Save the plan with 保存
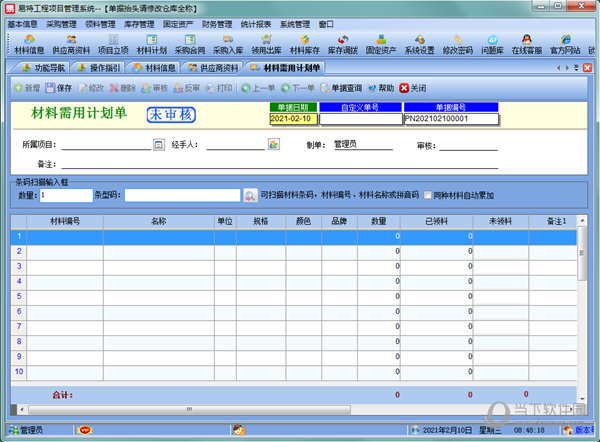The height and width of the screenshot is (442, 600). coord(59,88)
